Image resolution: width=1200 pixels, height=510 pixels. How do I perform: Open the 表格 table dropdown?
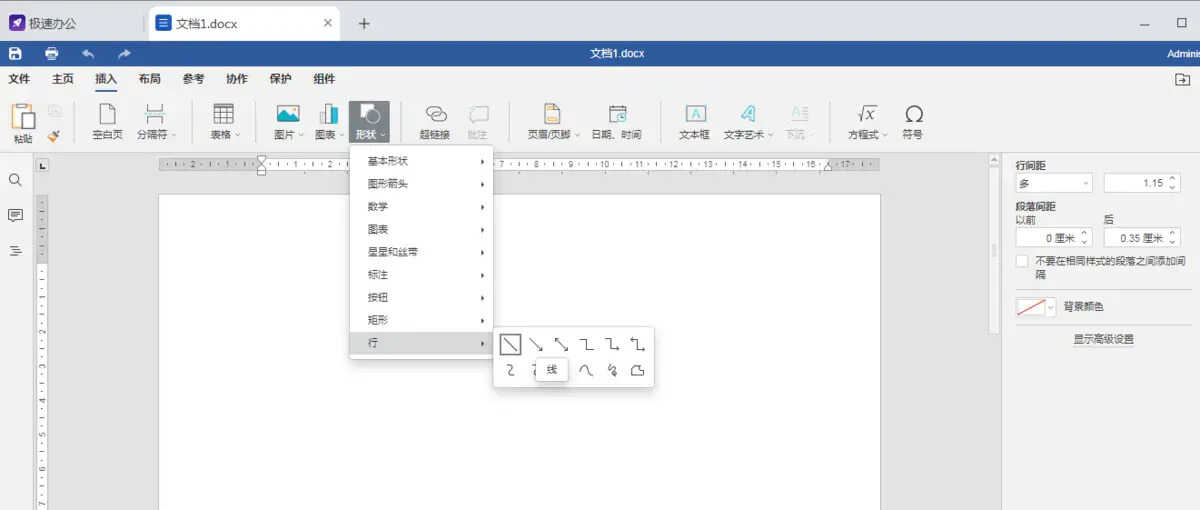[x=224, y=122]
